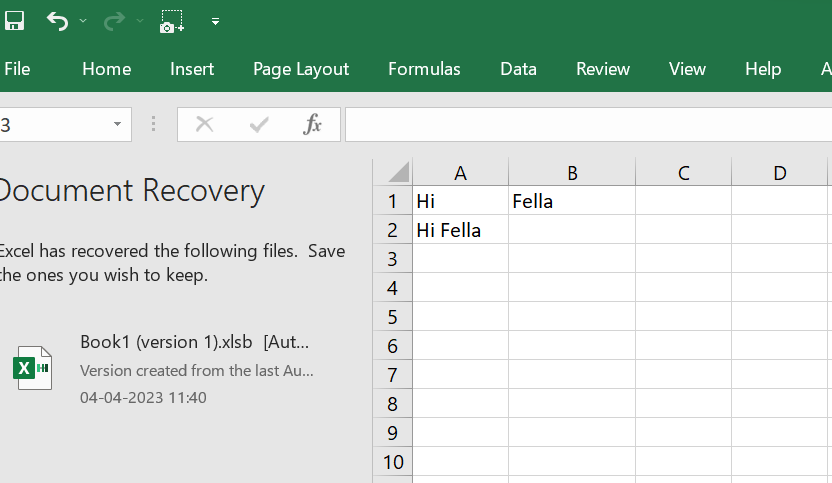Select column C header
This screenshot has width=832, height=483.
[683, 172]
